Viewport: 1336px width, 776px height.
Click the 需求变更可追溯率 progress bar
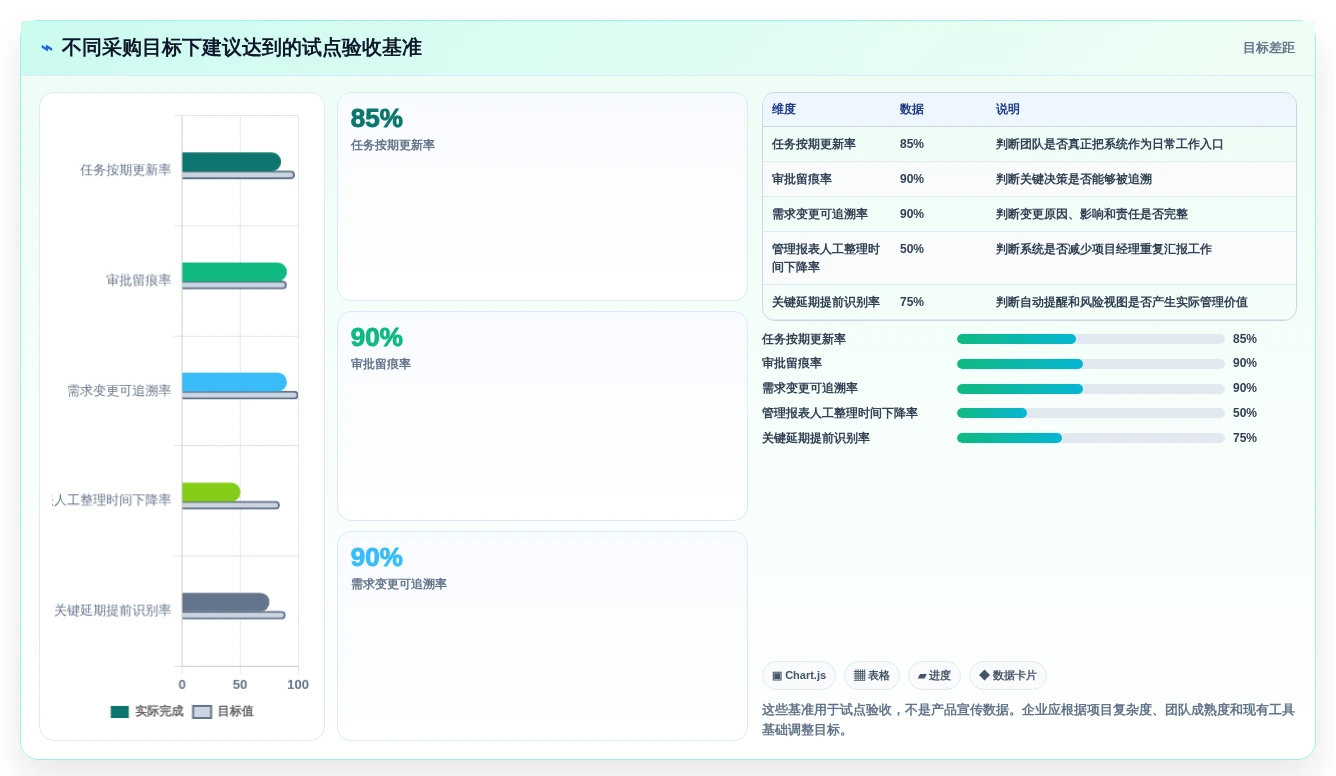pyautogui.click(x=1091, y=389)
